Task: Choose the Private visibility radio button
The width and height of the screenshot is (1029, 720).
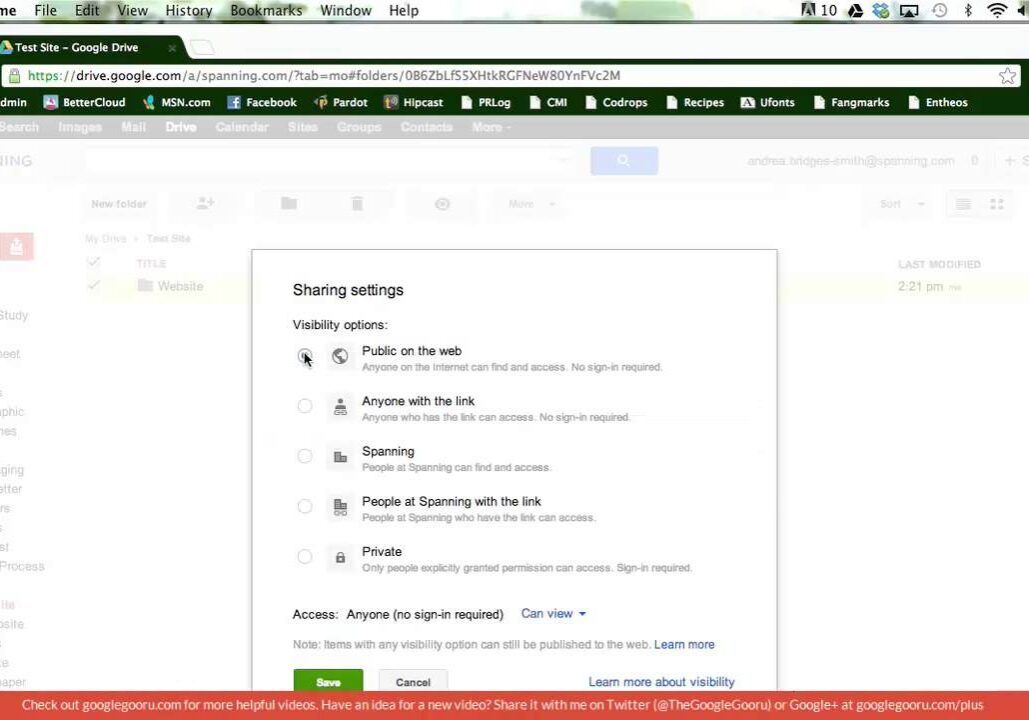Action: click(x=304, y=557)
